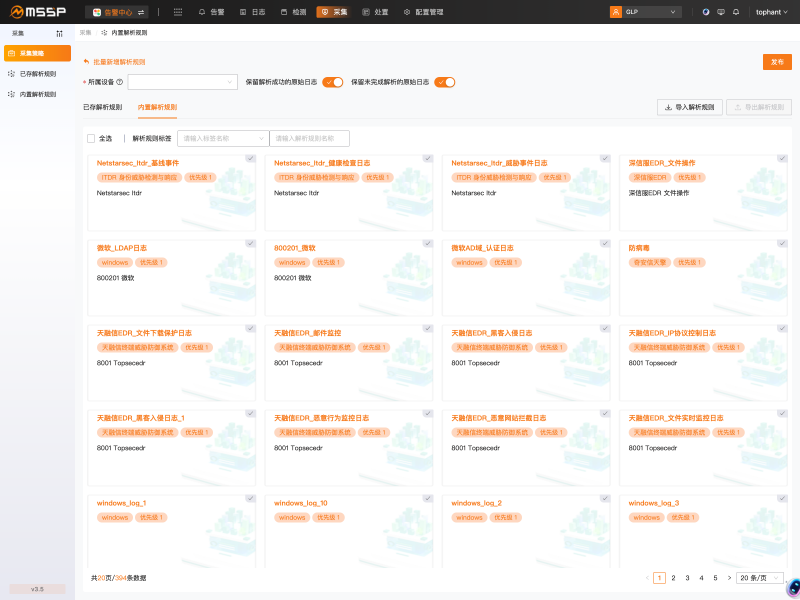
Task: Click the notification bell icon
Action: click(x=737, y=12)
